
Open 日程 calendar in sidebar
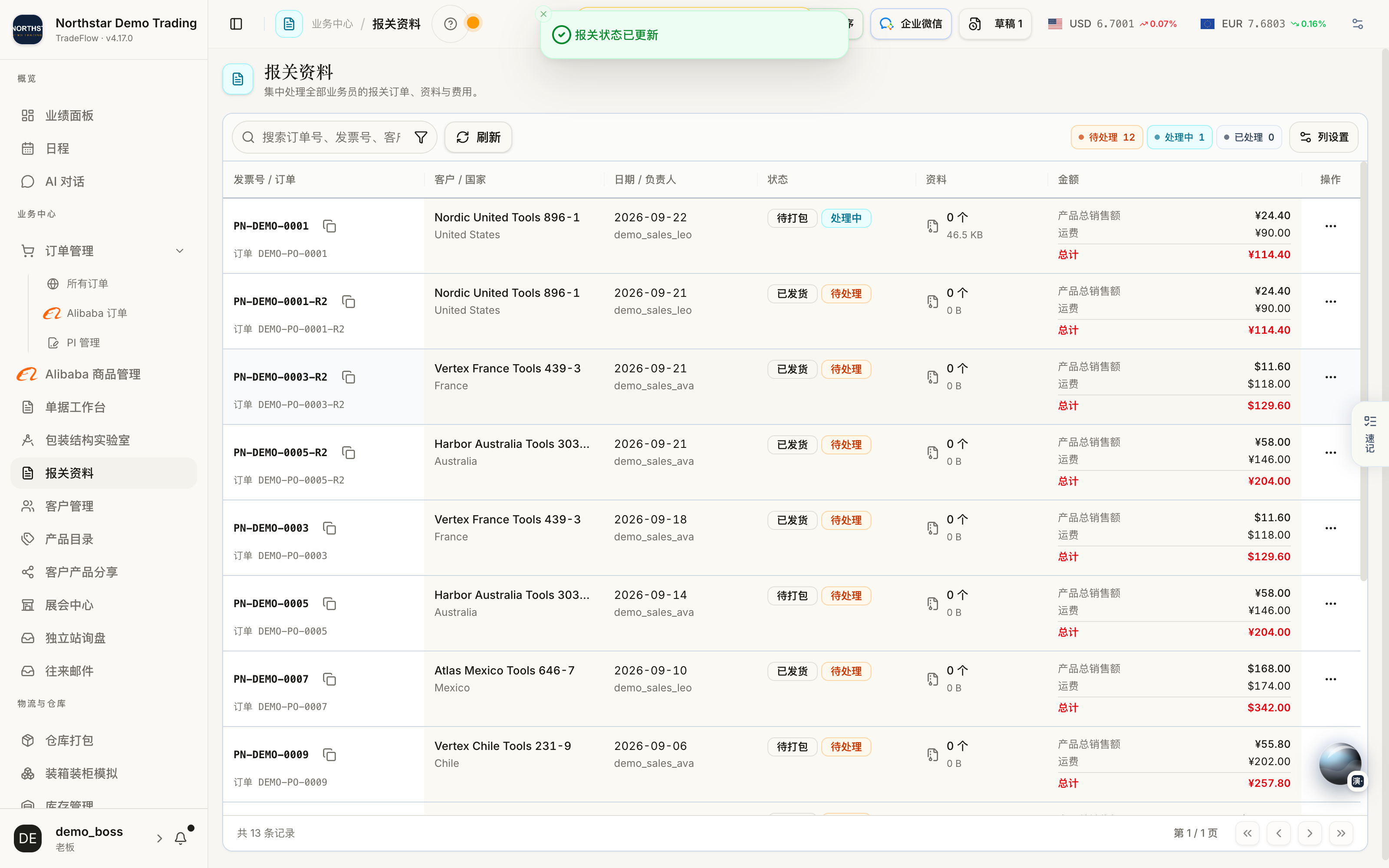coord(104,149)
